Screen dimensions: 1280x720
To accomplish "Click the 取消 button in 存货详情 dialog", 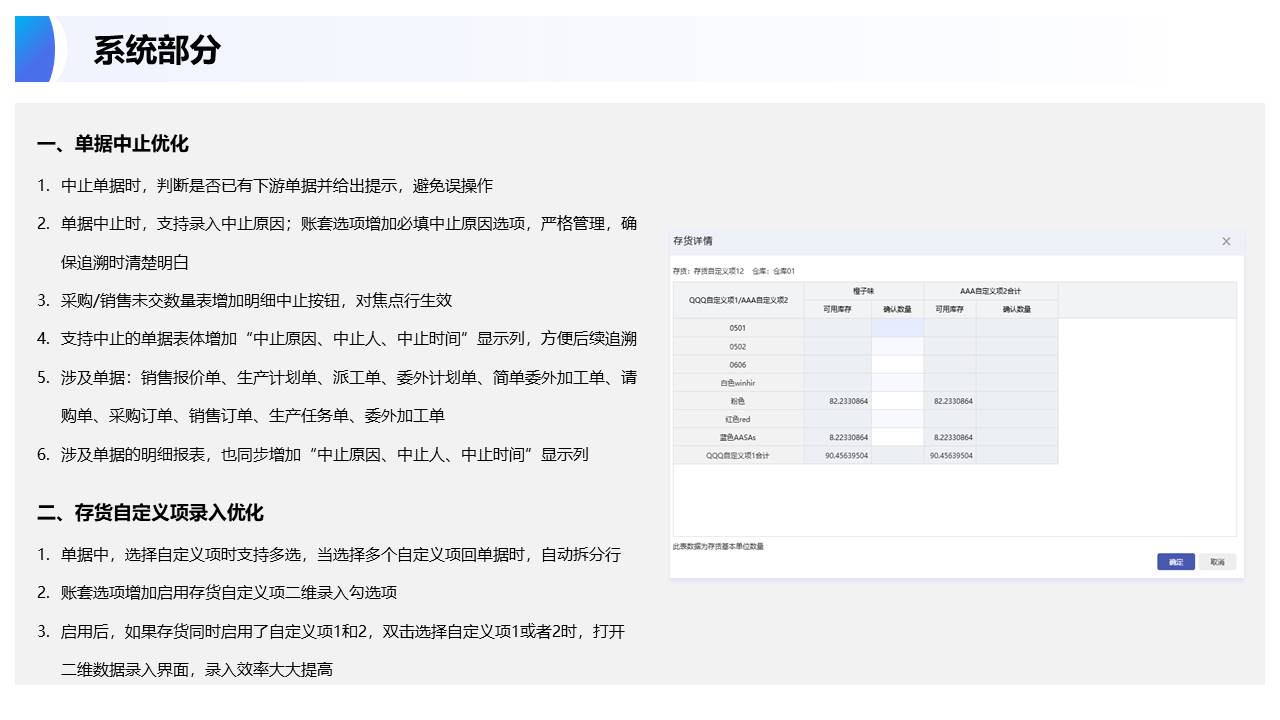I will [x=1217, y=562].
